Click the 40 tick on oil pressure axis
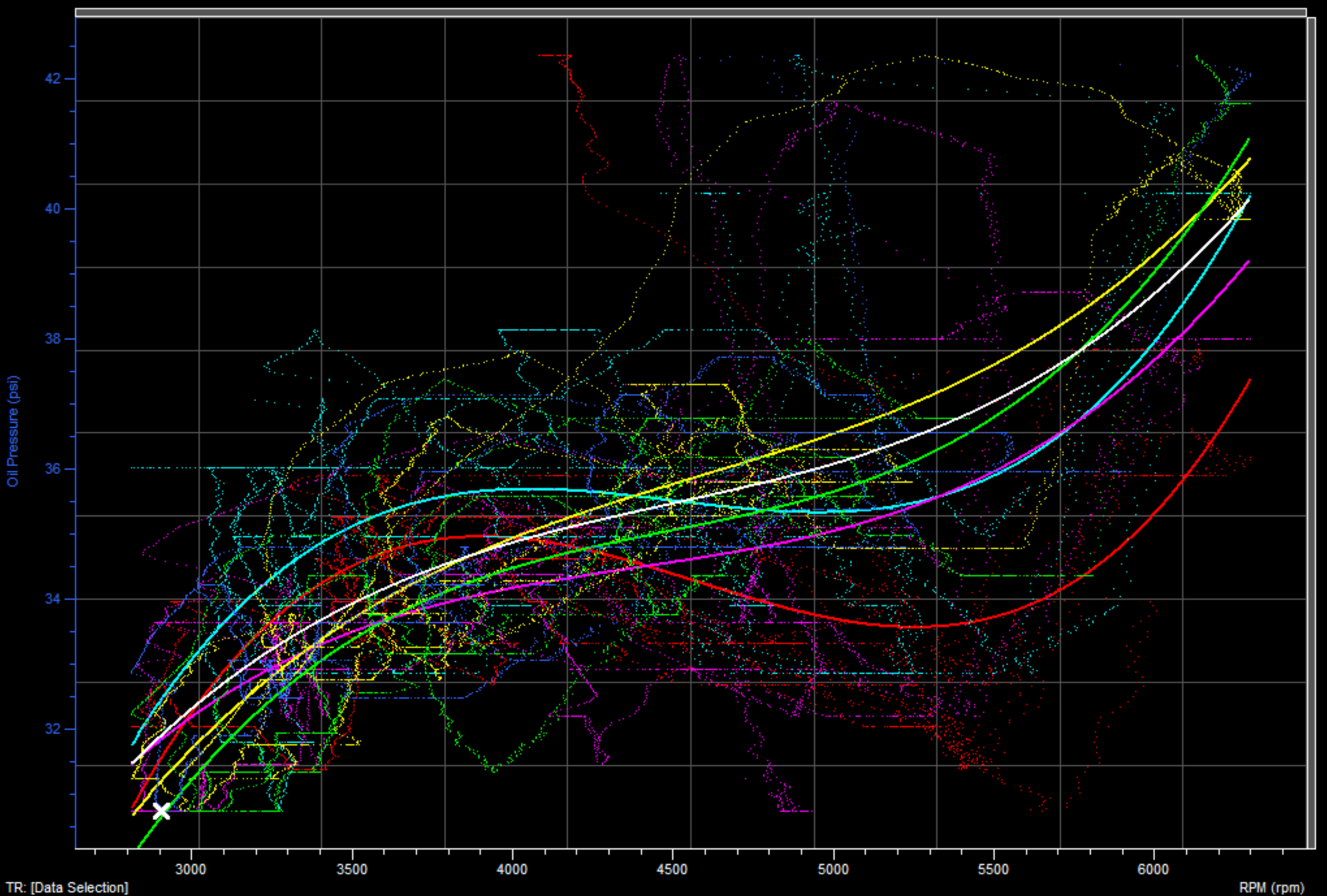The image size is (1327, 896). point(52,209)
